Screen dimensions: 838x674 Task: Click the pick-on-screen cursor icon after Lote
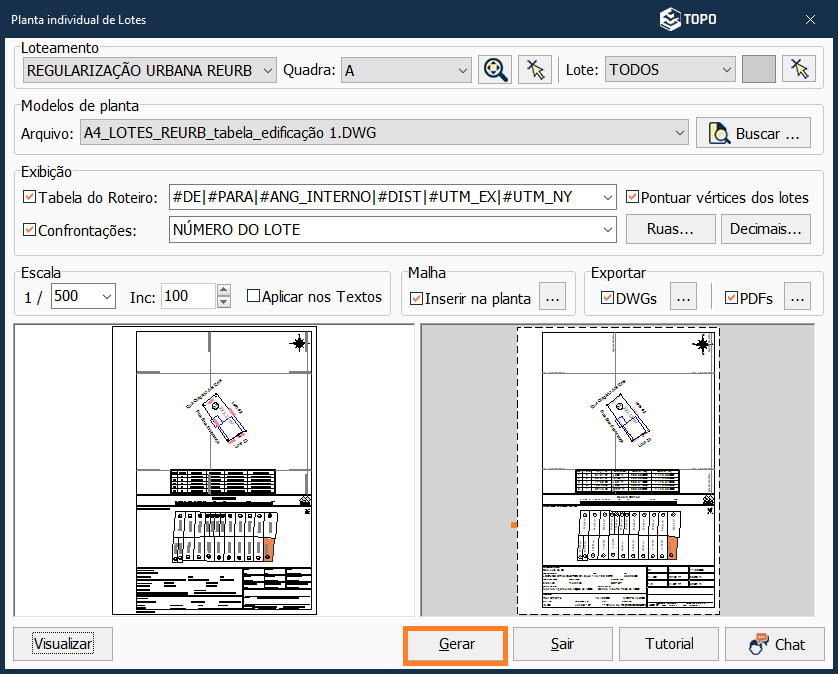click(x=798, y=69)
